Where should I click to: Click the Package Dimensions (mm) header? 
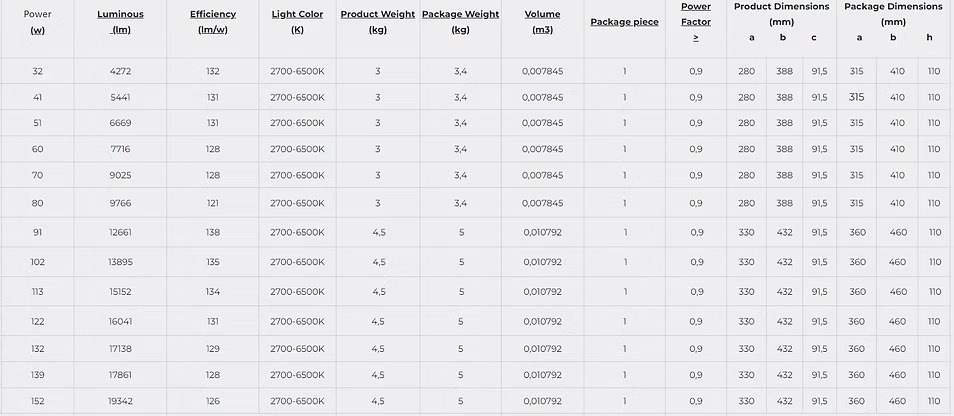893,14
